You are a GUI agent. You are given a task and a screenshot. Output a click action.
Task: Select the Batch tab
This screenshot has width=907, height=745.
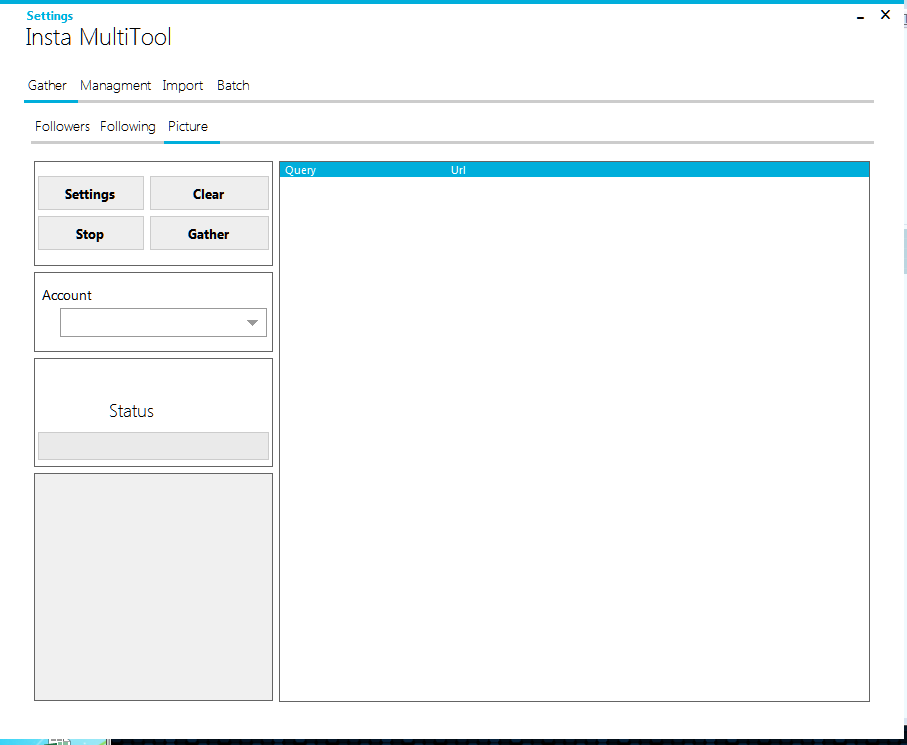pyautogui.click(x=233, y=86)
